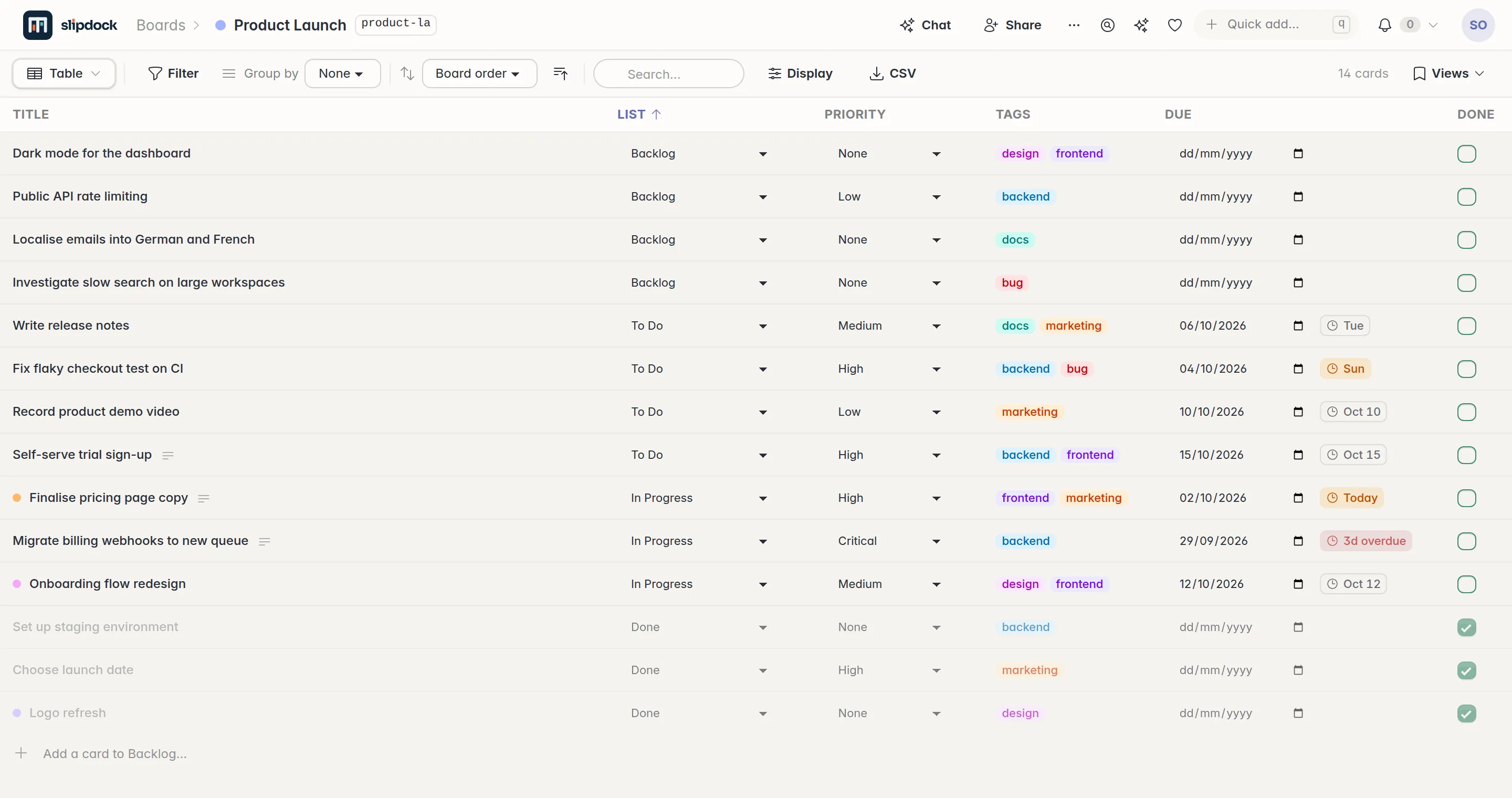
Task: Uncheck done for Set up staging environment
Action: 1466,627
